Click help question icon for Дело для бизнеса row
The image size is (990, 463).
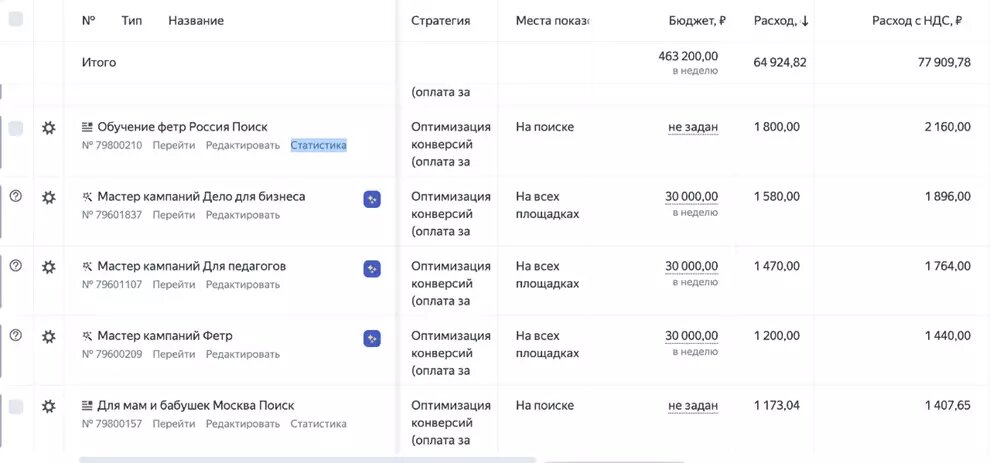[x=16, y=196]
